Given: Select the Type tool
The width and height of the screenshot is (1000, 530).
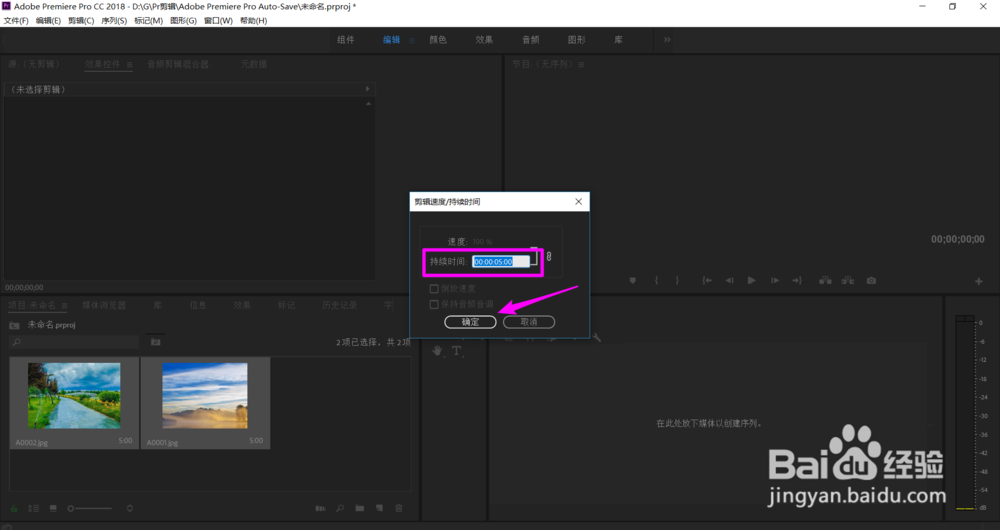Looking at the screenshot, I should pos(457,351).
